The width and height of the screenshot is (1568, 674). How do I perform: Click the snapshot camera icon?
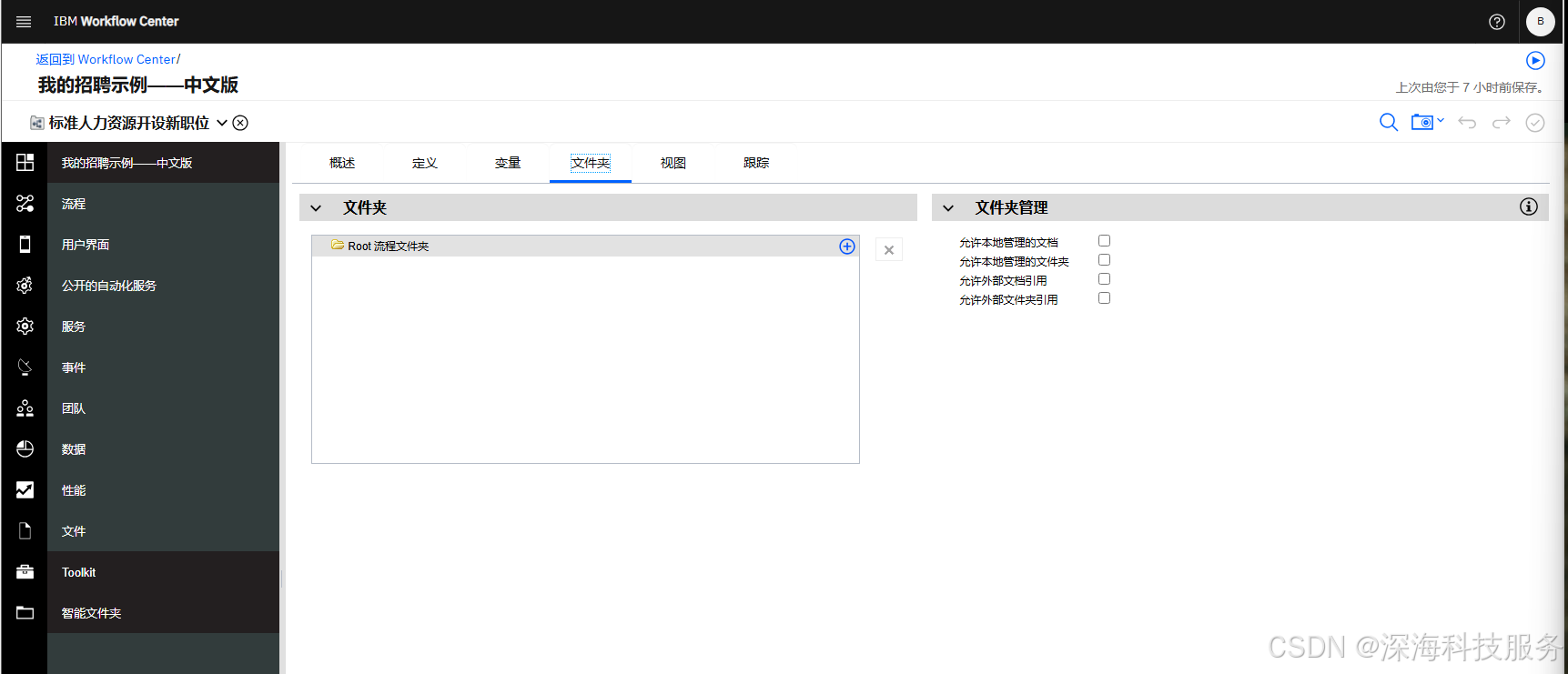coord(1421,122)
